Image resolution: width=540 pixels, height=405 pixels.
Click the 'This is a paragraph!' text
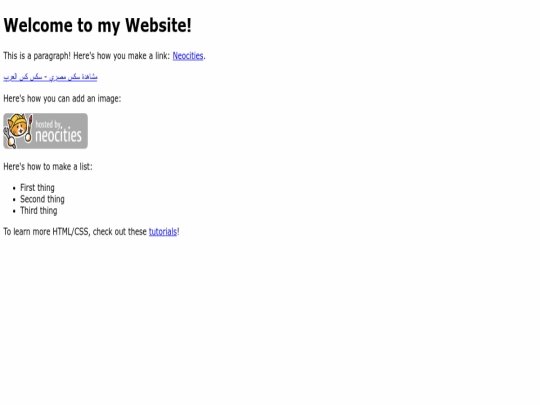click(37, 56)
